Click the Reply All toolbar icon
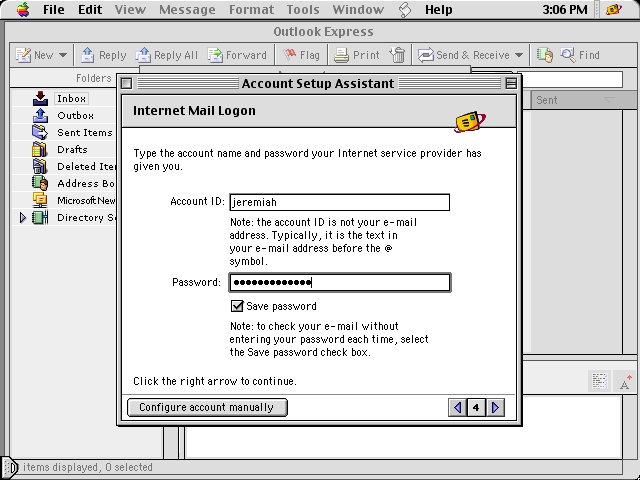 coord(143,55)
